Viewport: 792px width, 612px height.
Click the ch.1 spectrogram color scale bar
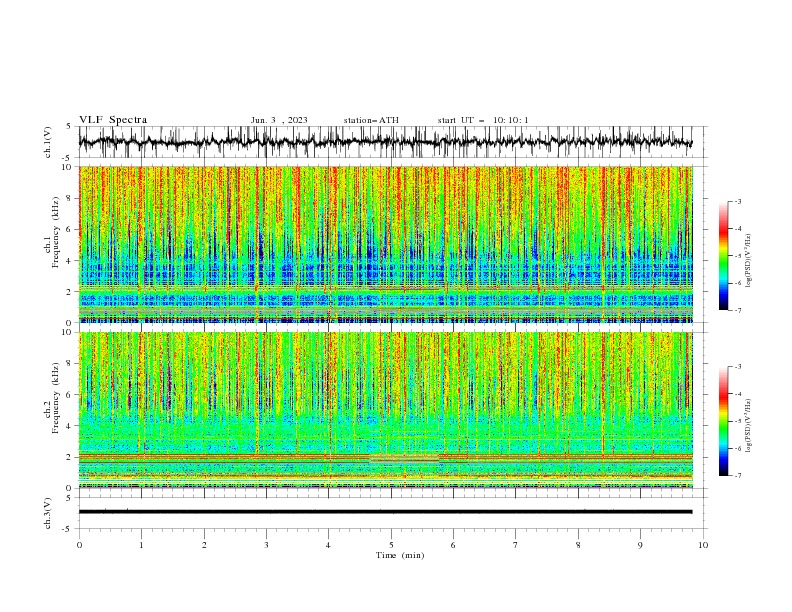pos(723,256)
